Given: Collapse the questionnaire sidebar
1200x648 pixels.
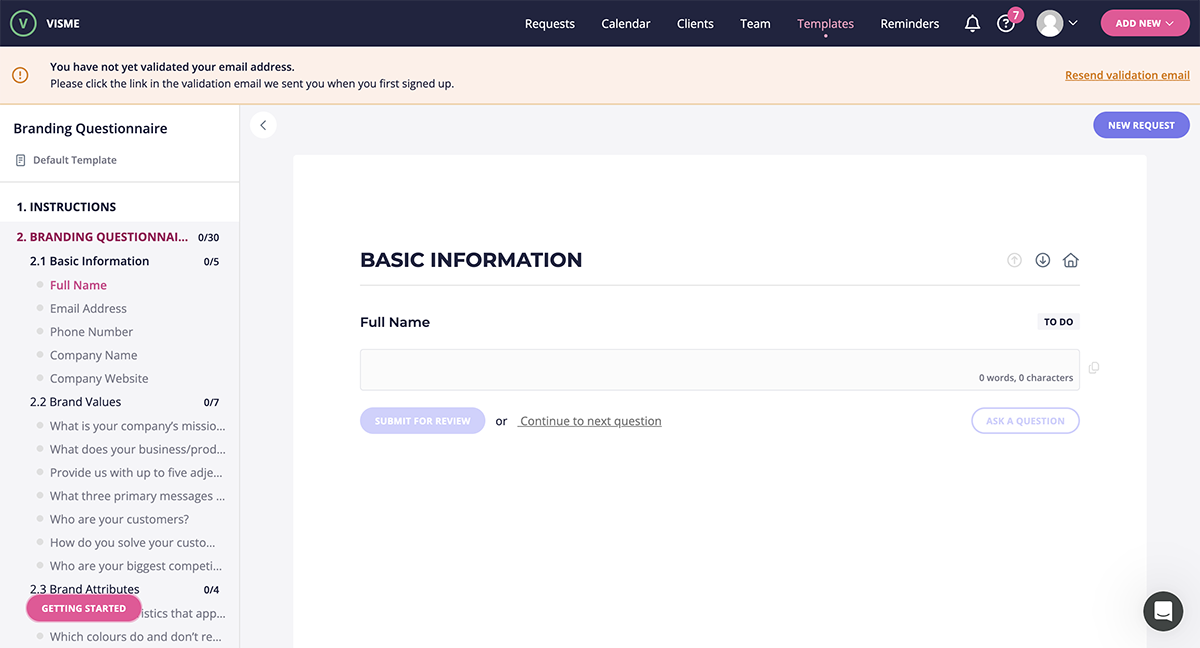Looking at the screenshot, I should tap(263, 124).
